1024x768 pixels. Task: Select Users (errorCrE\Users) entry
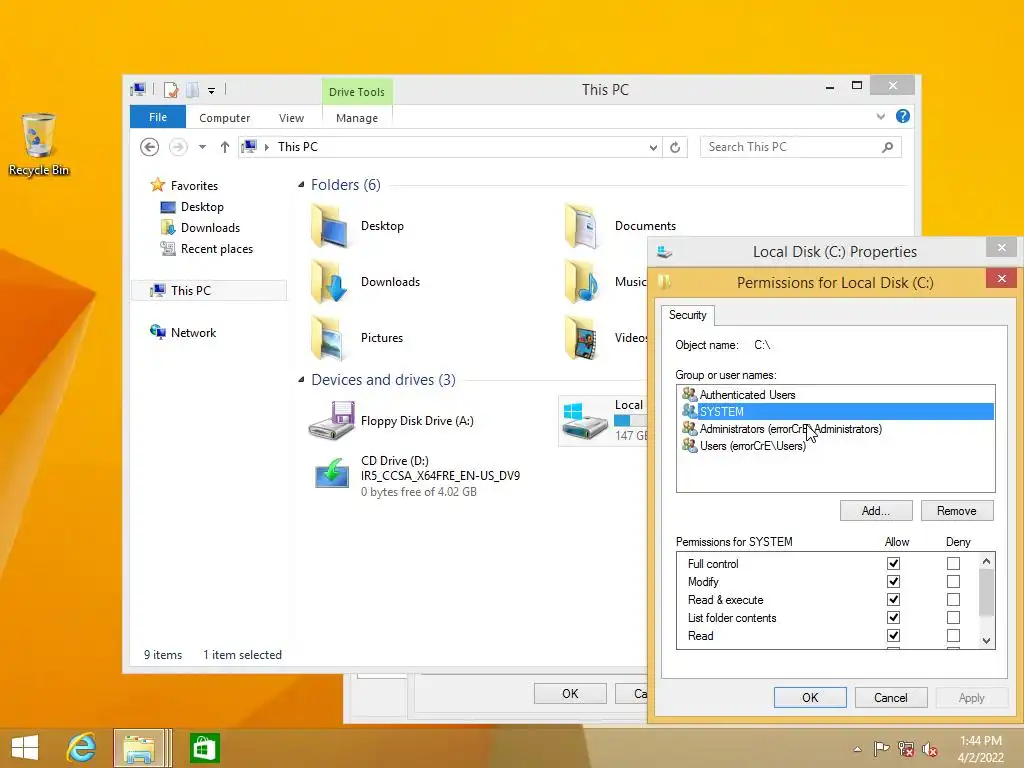(835, 446)
